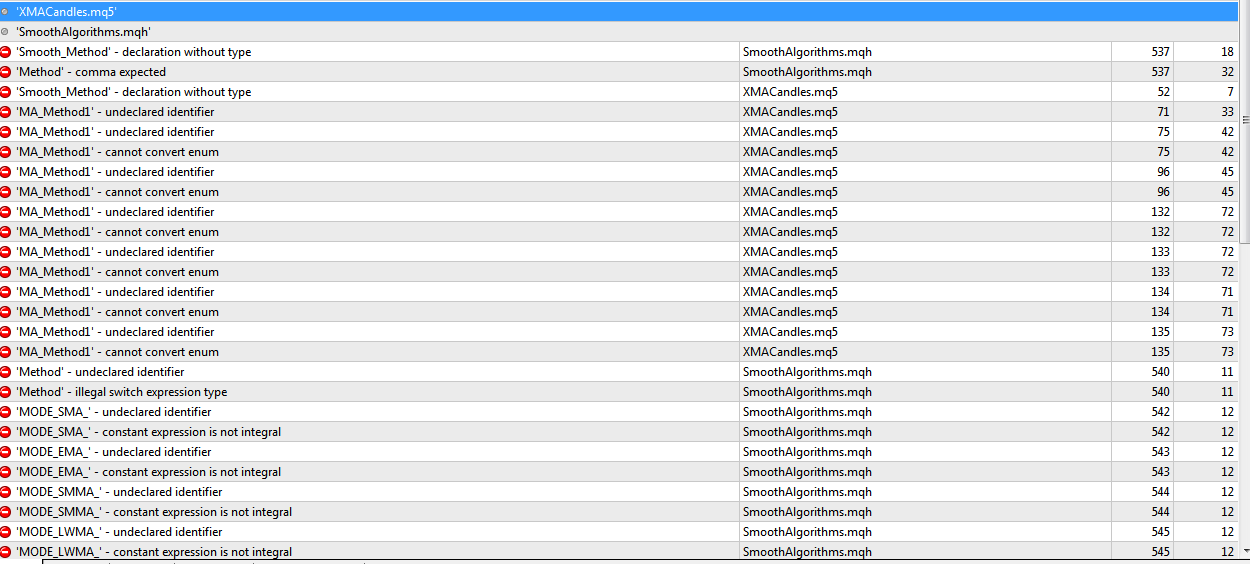Click 'SmoothAlgorithms.mqh' file cell in 'MODE_EMA_' undeclared row
This screenshot has width=1250, height=564.
click(807, 451)
